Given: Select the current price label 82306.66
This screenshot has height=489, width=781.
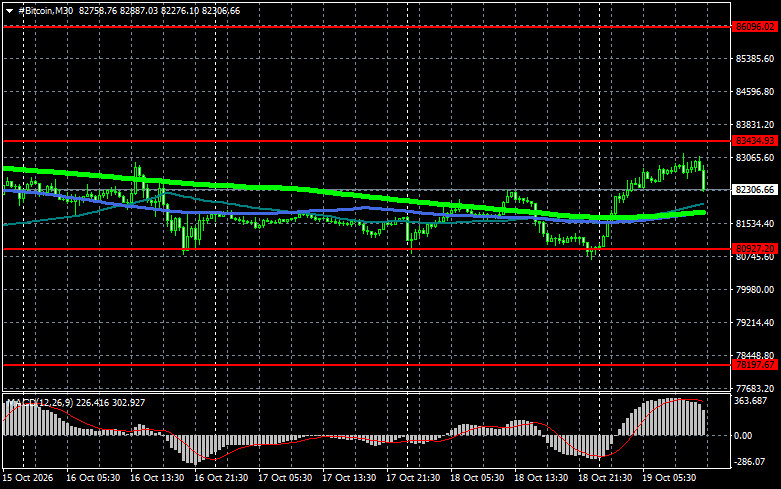Looking at the screenshot, I should (755, 190).
